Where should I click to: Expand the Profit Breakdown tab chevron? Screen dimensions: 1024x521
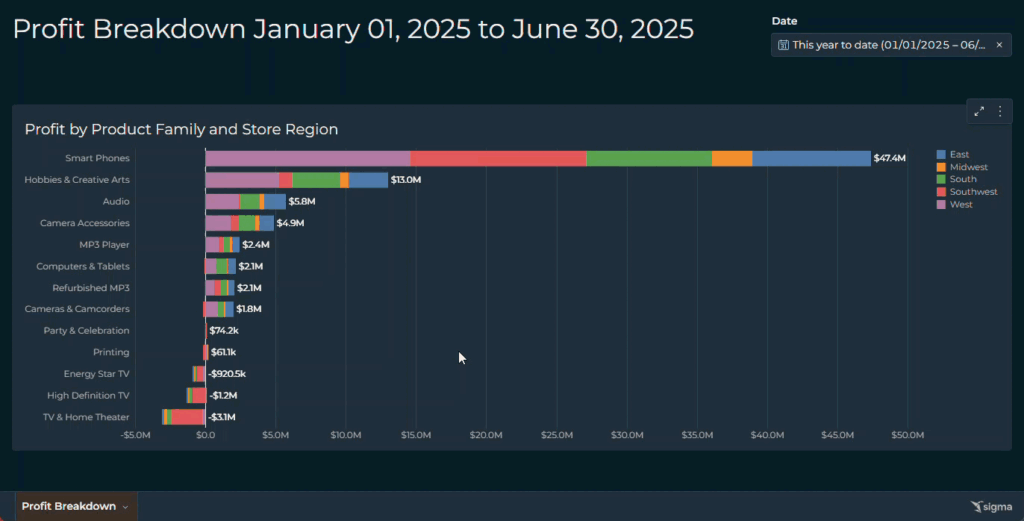125,507
